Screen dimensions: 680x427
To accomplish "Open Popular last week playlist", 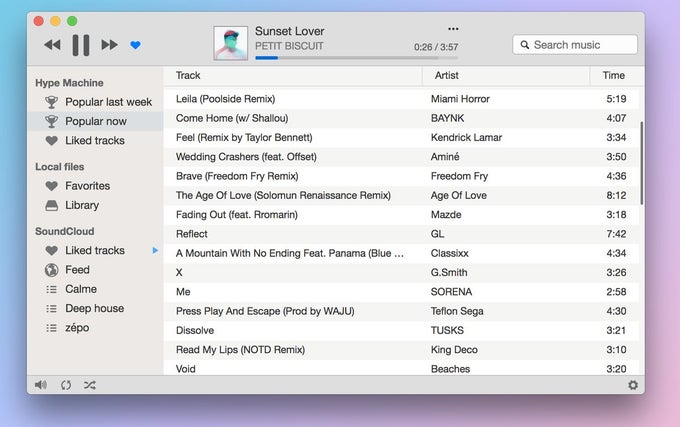I will click(95, 102).
